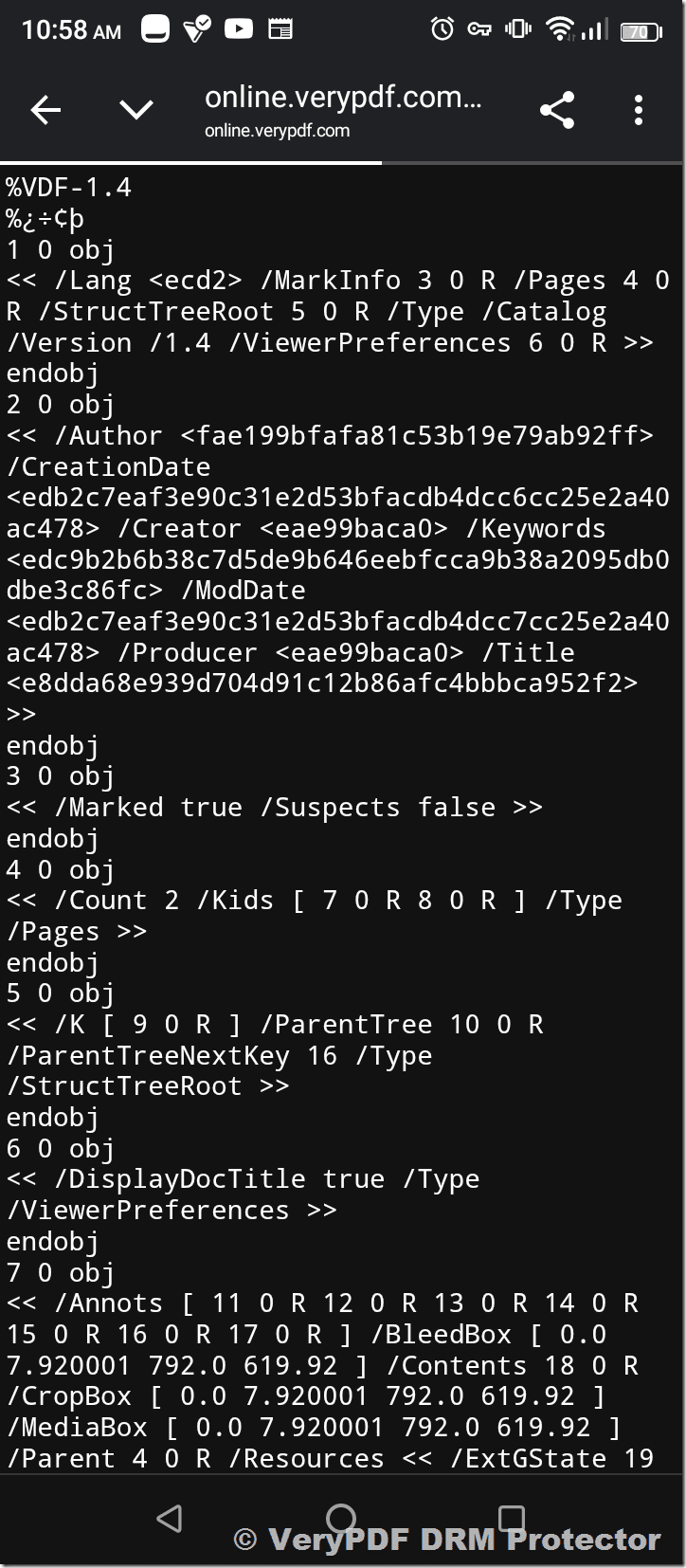Tap the checkmark notification icon in status bar
Image resolution: width=686 pixels, height=1568 pixels.
click(197, 29)
